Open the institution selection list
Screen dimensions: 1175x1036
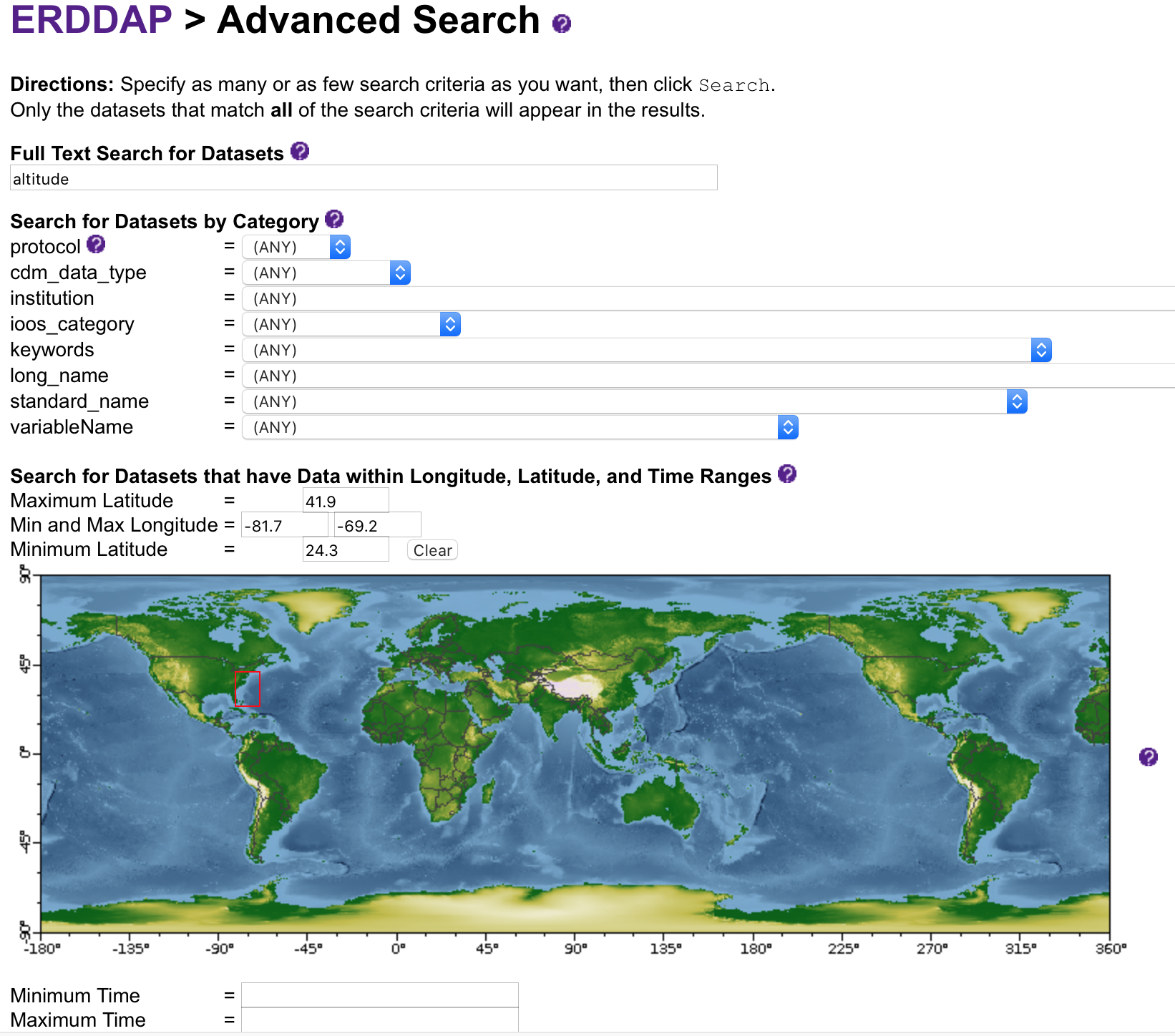tap(707, 299)
